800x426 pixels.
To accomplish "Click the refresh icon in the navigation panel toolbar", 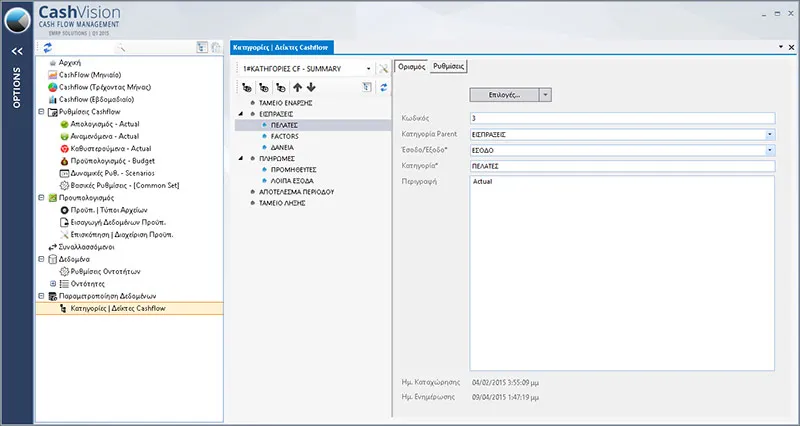I will pos(48,47).
